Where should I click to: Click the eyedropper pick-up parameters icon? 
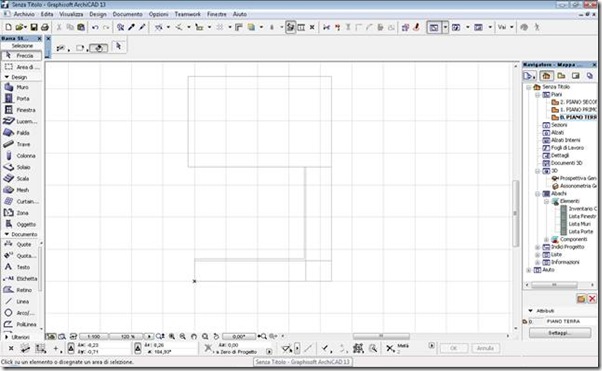132,27
